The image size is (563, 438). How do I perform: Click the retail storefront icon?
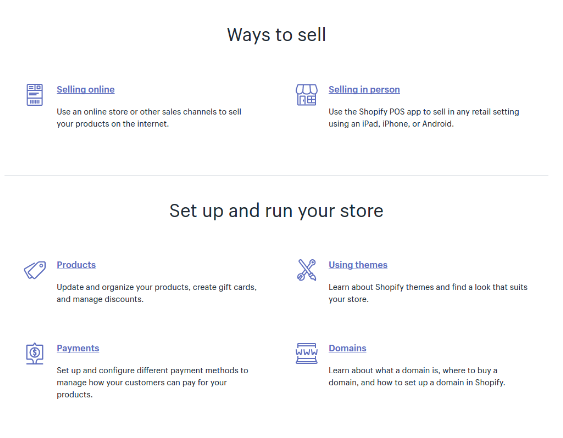[x=307, y=95]
